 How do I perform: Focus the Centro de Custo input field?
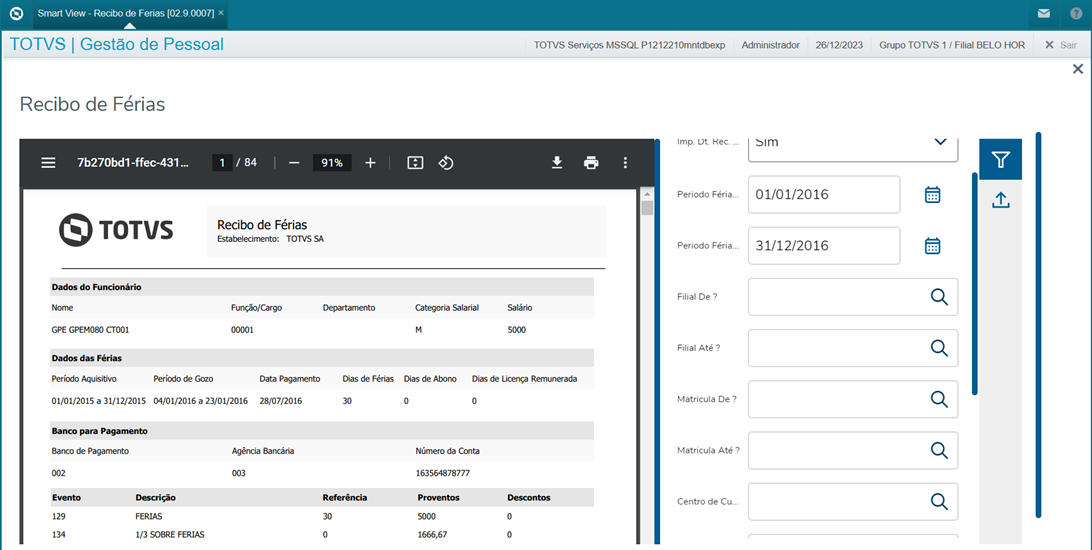(852, 502)
